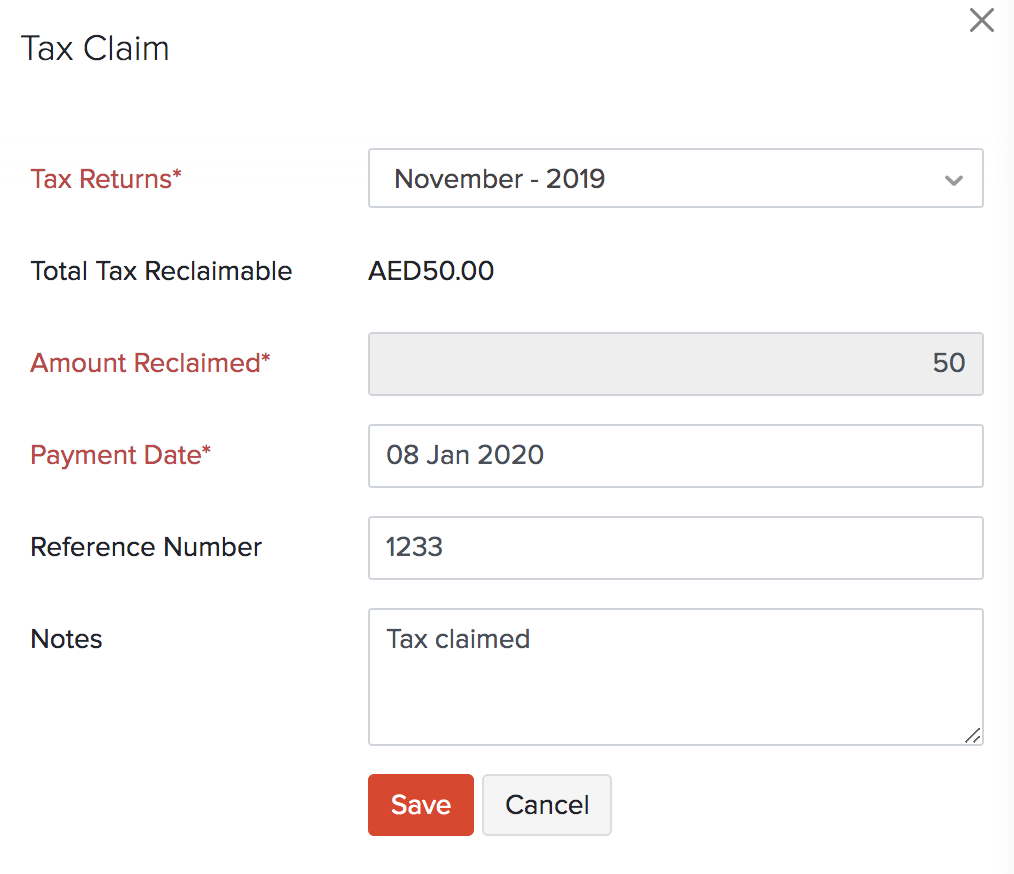Click the X icon top right
This screenshot has height=874, width=1014.
pos(981,20)
